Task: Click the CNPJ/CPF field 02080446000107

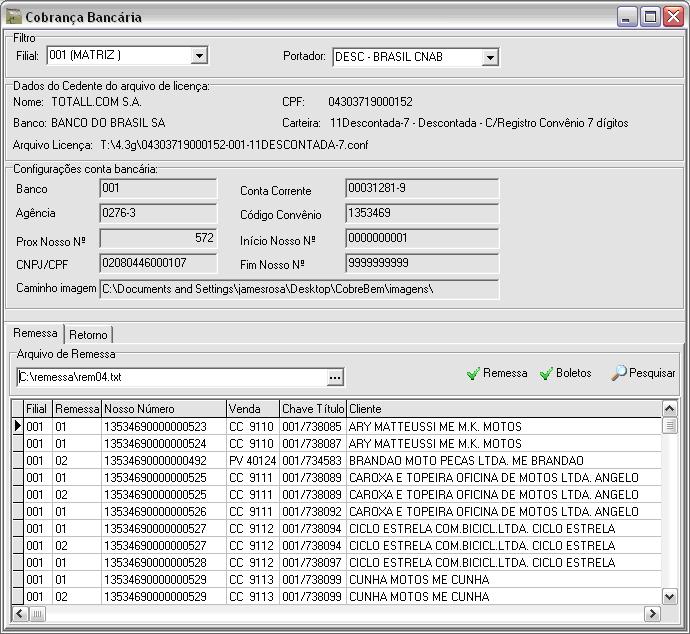Action: (x=158, y=263)
